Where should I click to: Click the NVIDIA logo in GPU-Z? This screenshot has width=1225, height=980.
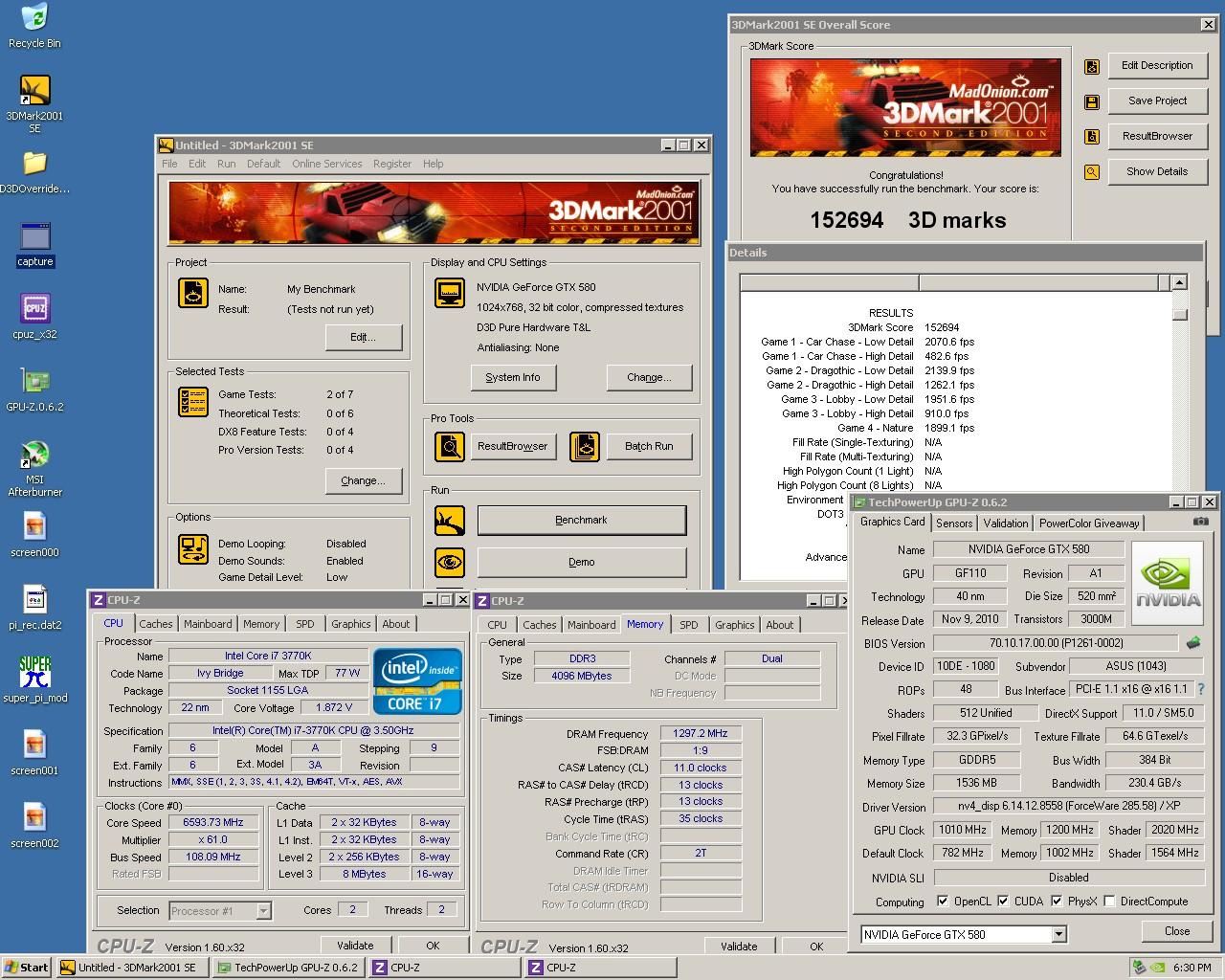coord(1168,583)
